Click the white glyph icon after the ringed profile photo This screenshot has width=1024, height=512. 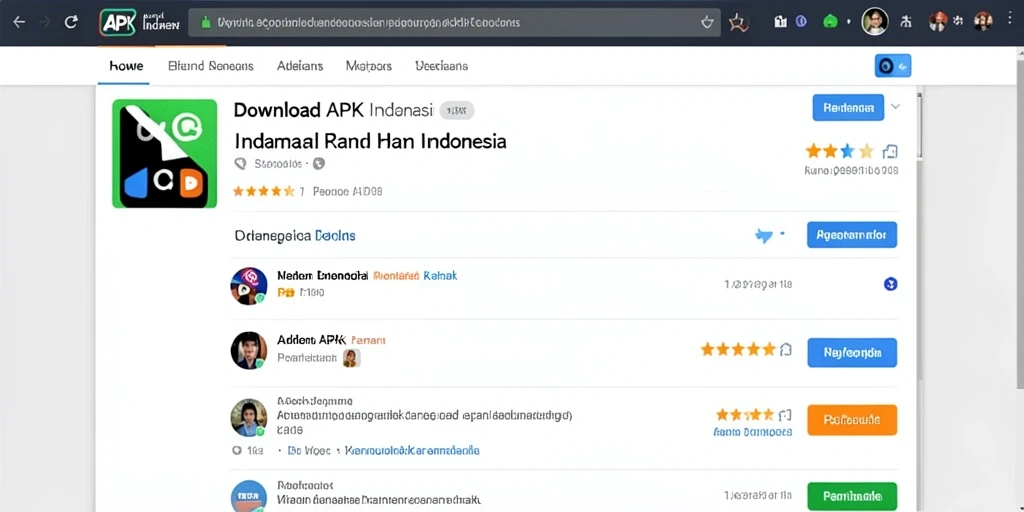point(905,22)
